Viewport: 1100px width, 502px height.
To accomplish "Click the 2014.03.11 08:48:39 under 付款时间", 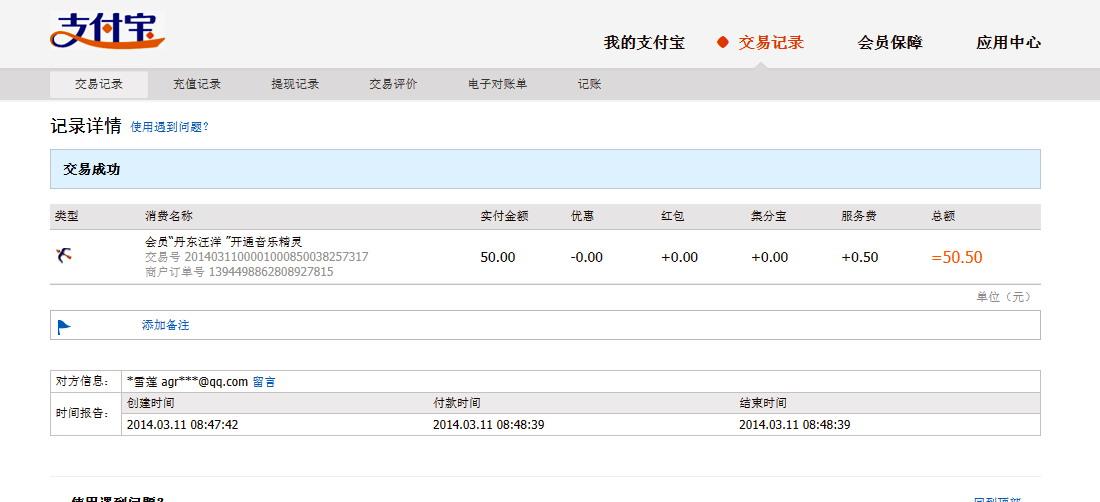I will (489, 425).
